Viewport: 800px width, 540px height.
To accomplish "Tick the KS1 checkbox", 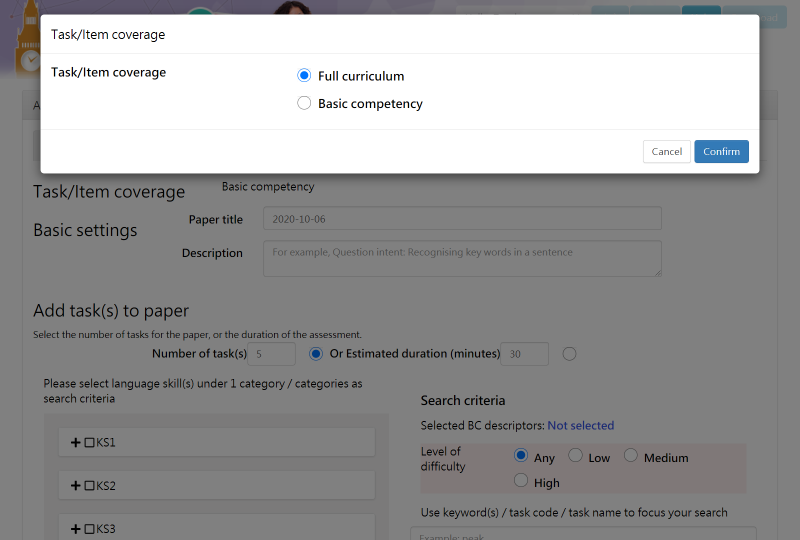I will pos(89,442).
